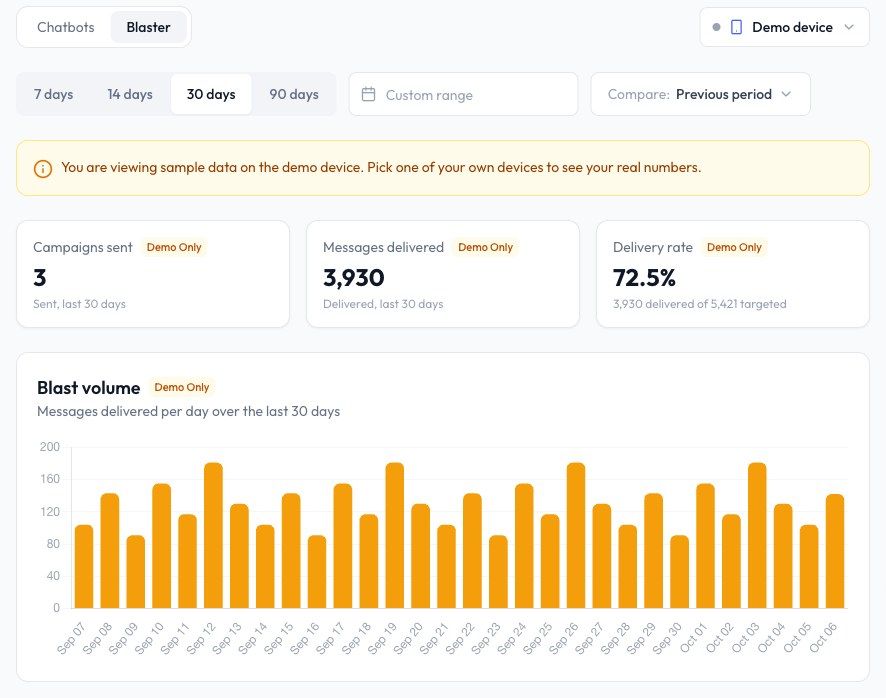Click the info icon in the sample data banner
The width and height of the screenshot is (886, 698).
click(x=43, y=168)
